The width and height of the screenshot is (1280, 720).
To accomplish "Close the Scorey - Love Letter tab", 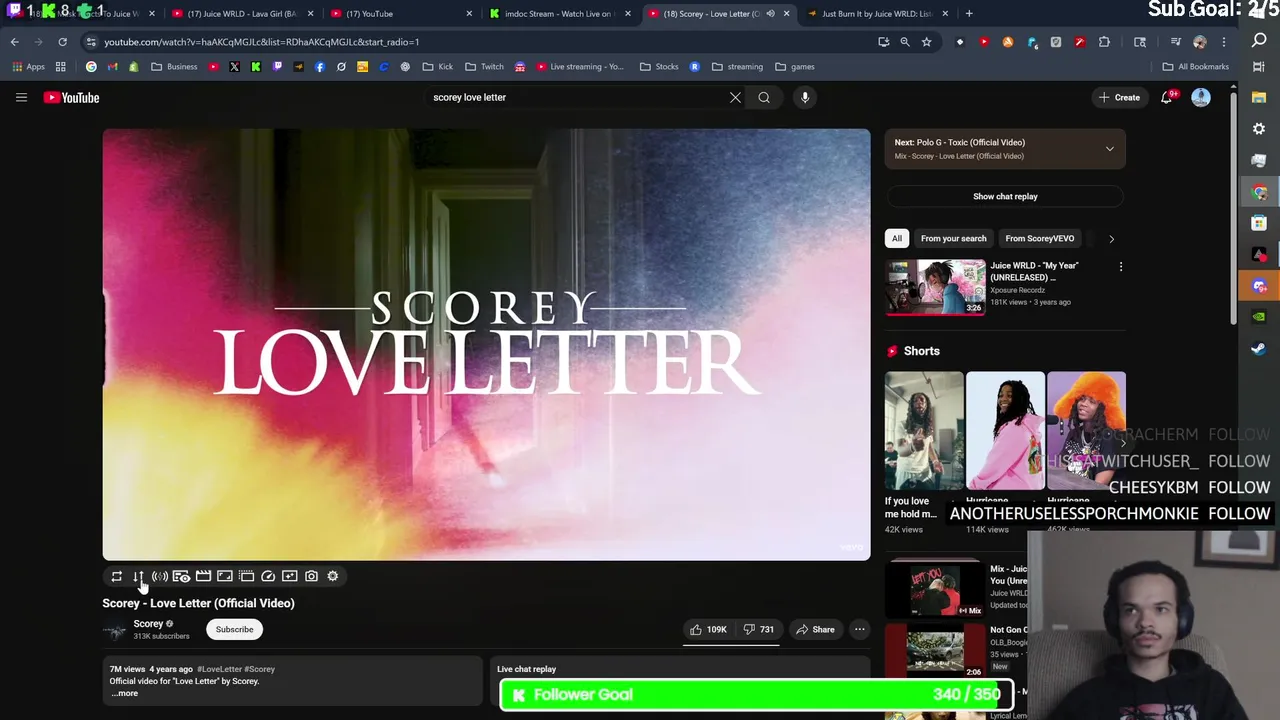I will pos(786,14).
